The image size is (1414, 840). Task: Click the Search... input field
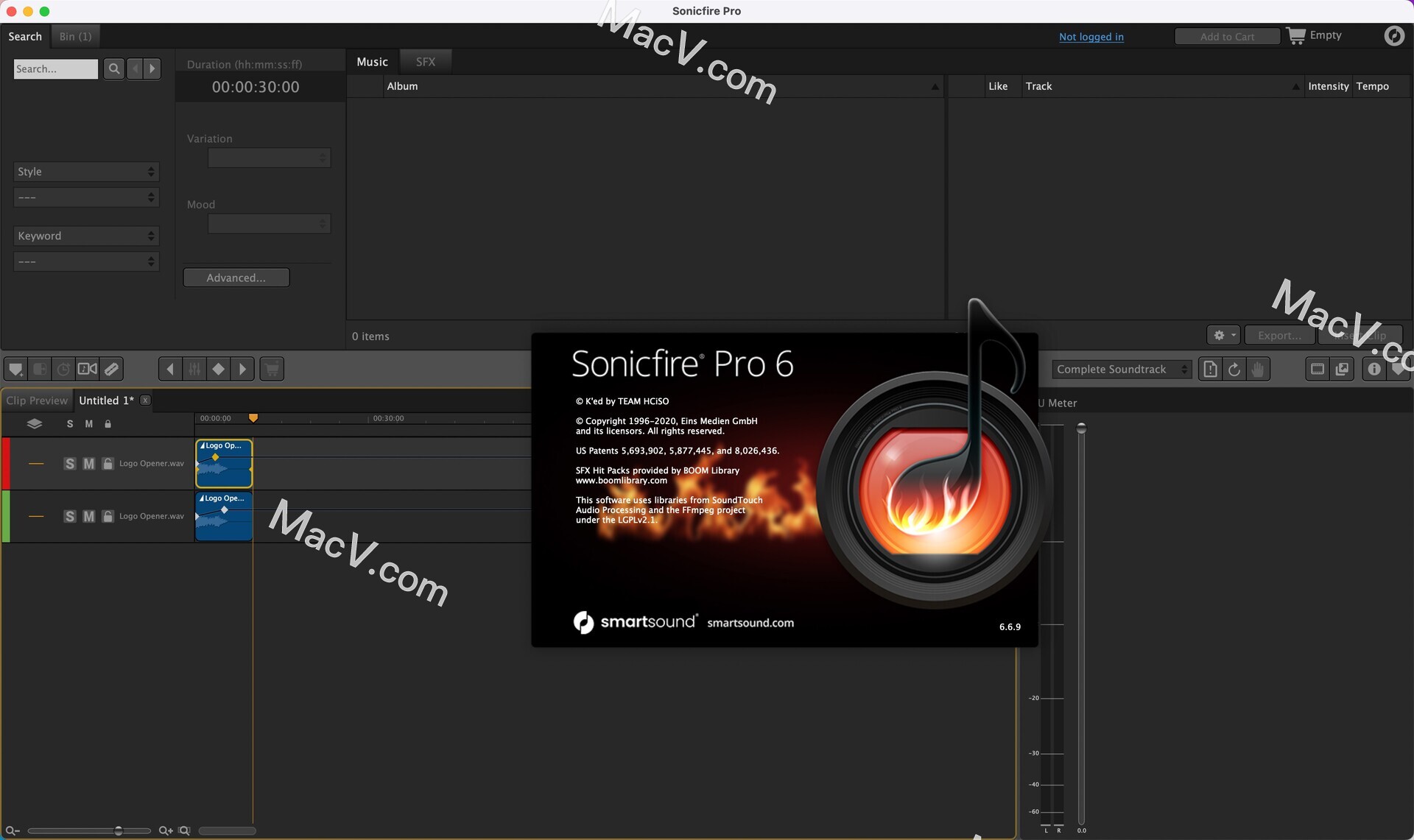coord(56,68)
